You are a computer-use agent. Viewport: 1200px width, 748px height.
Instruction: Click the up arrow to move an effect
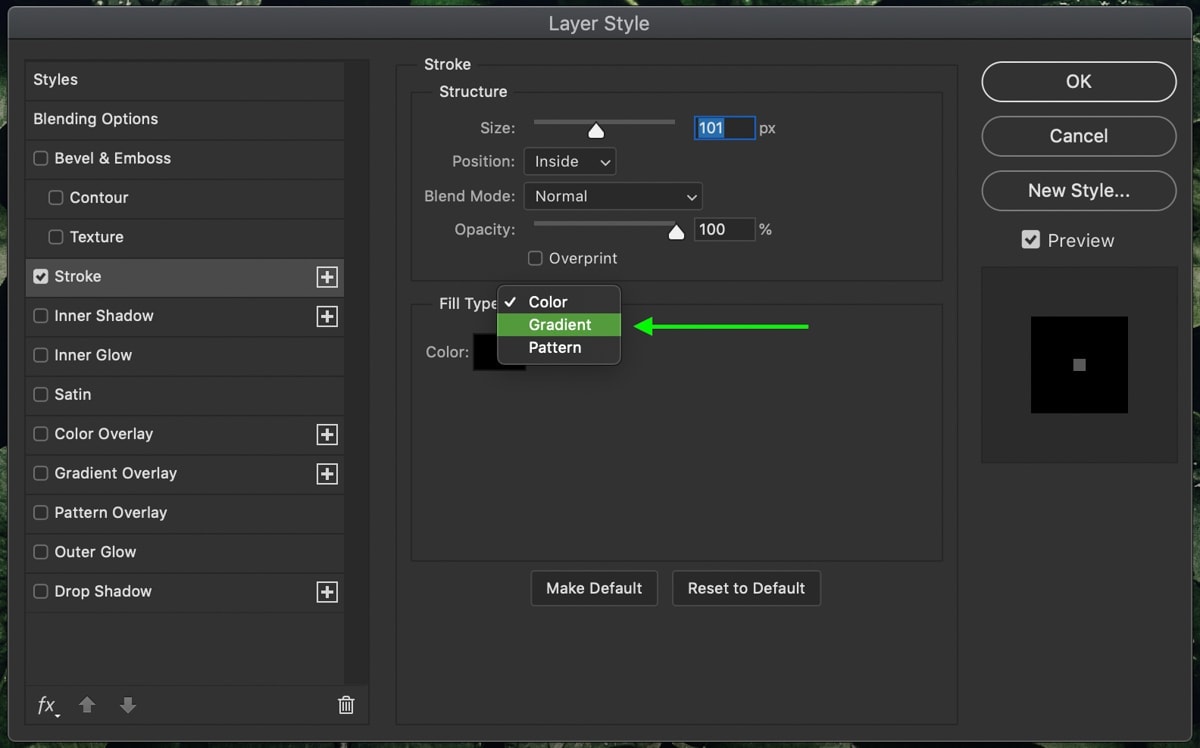87,705
